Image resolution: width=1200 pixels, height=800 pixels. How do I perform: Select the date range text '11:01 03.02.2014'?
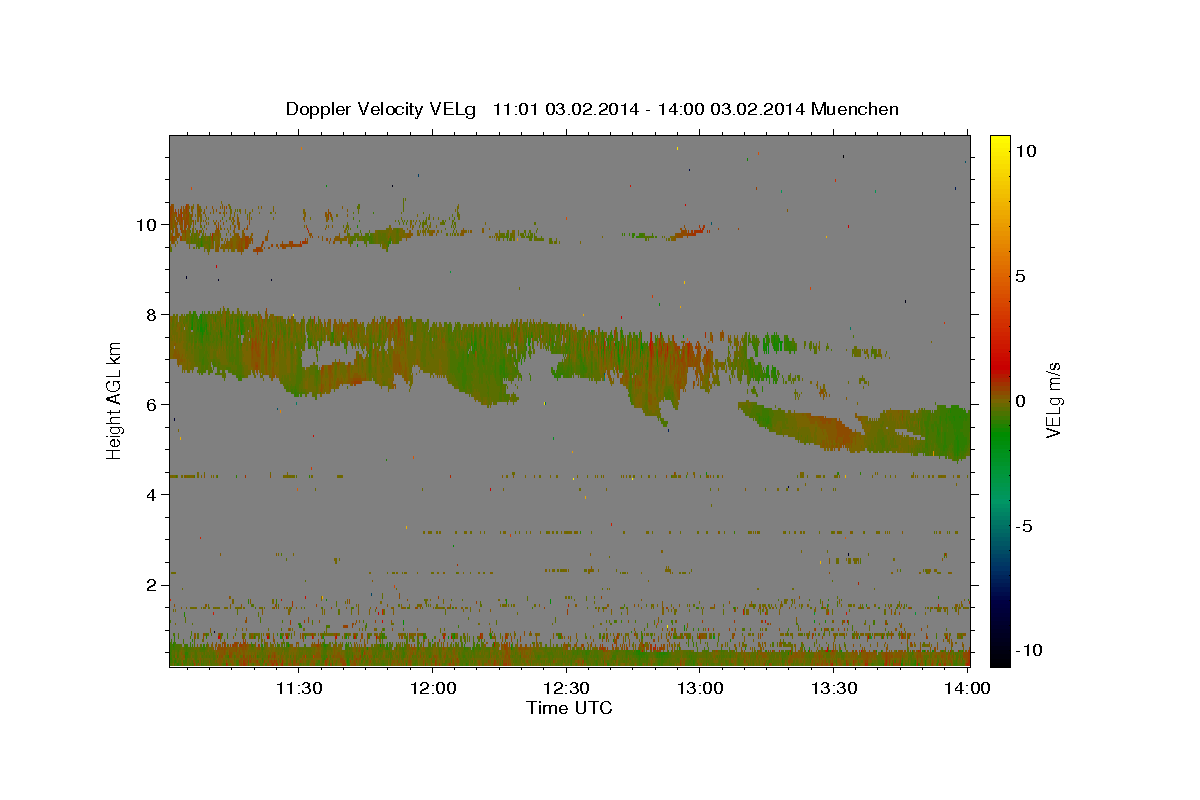coord(564,109)
